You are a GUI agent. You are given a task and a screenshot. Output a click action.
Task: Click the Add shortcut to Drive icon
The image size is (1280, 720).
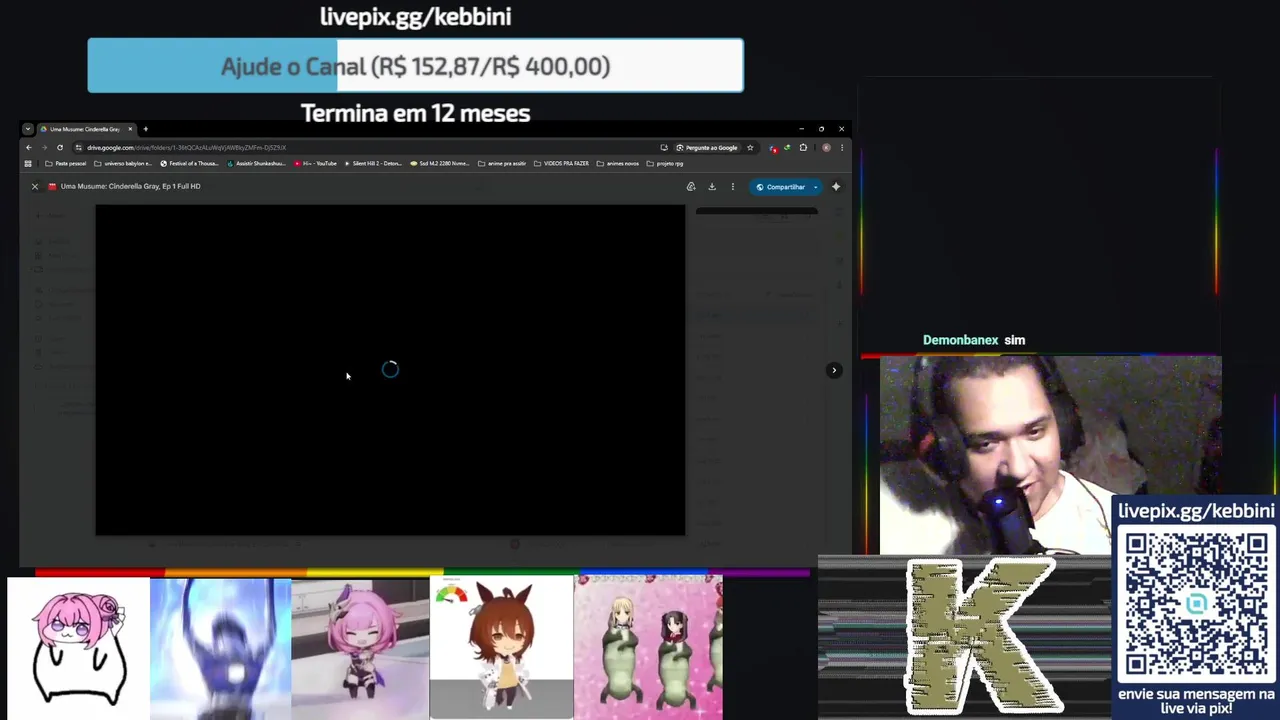pyautogui.click(x=691, y=186)
